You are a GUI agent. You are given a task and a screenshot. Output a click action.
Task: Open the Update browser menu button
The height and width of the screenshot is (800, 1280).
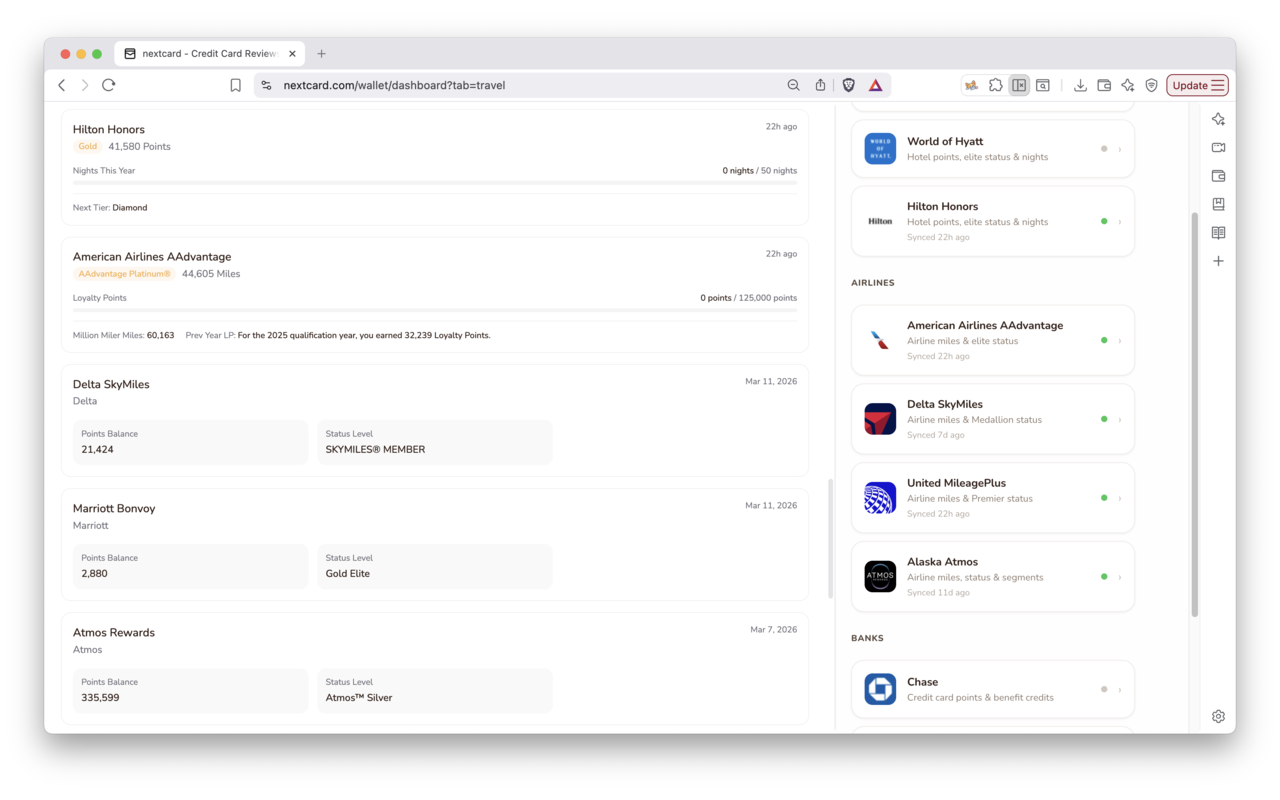pyautogui.click(x=1197, y=85)
